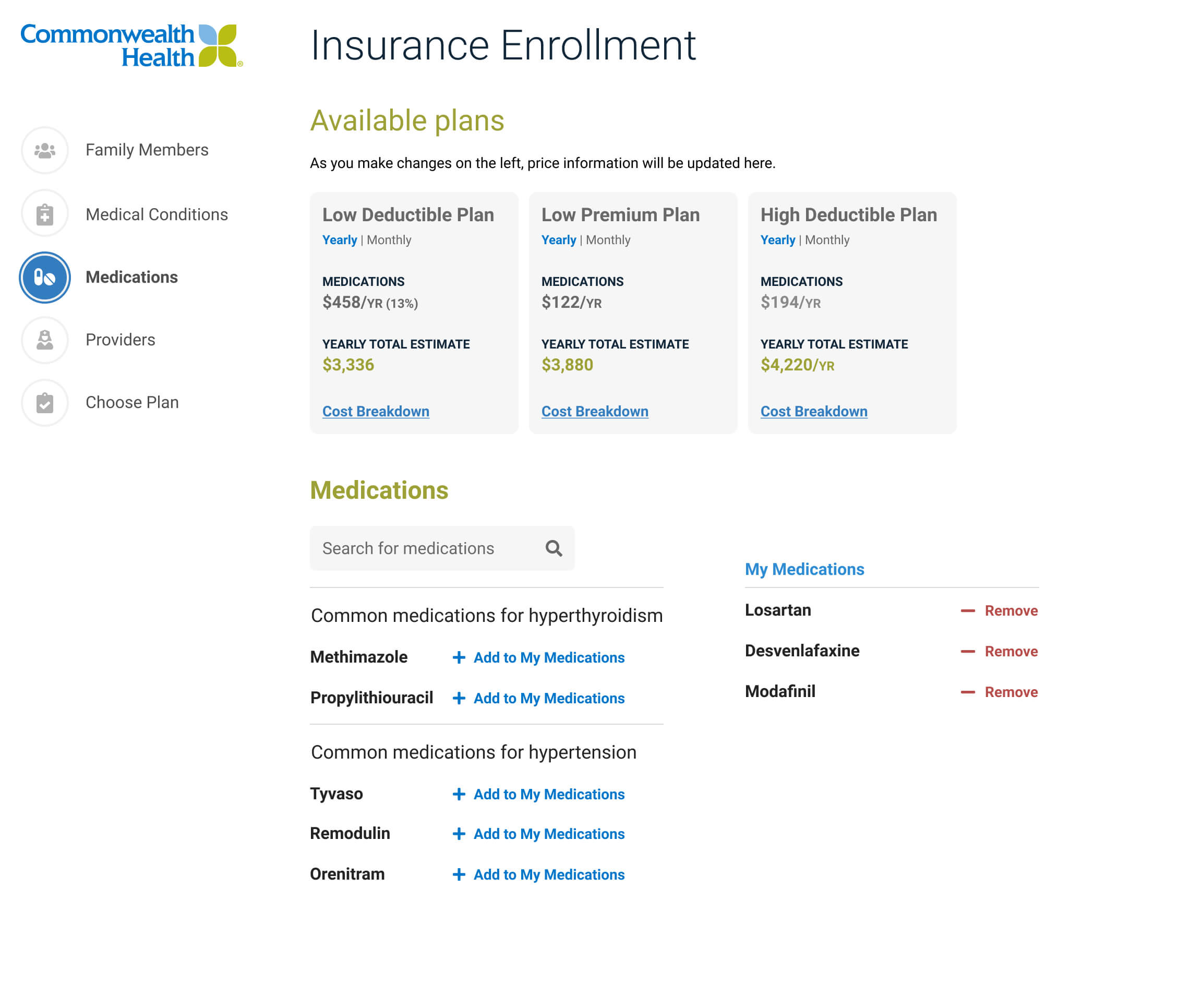Remove Modafinil from My Medications

pyautogui.click(x=1010, y=692)
